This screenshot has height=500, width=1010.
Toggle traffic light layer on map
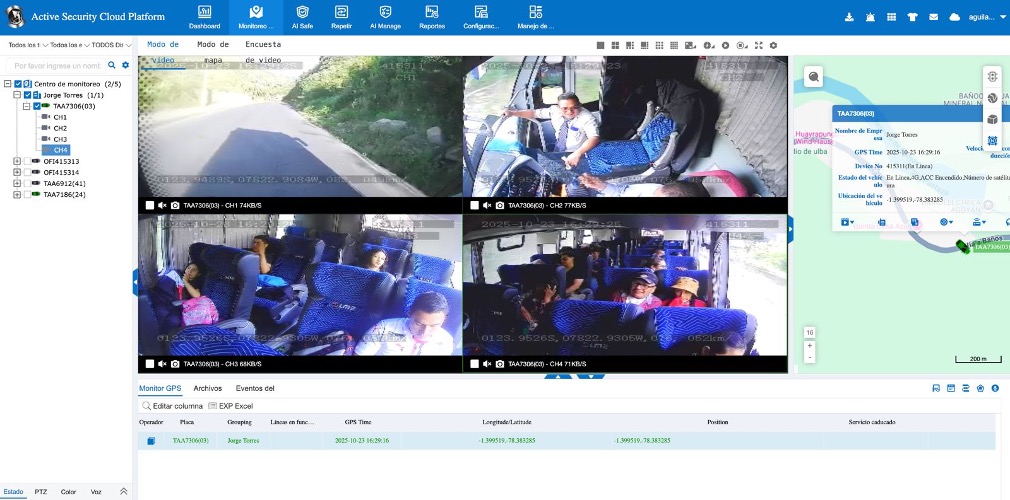(993, 77)
